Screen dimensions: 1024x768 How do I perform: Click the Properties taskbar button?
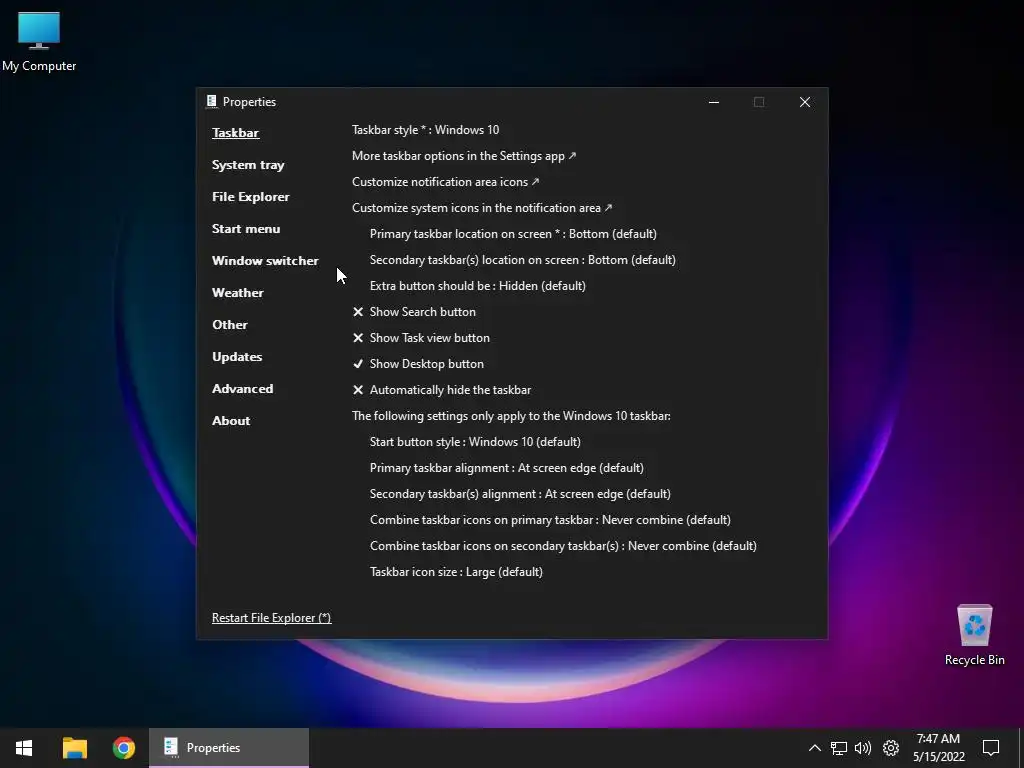(x=229, y=748)
